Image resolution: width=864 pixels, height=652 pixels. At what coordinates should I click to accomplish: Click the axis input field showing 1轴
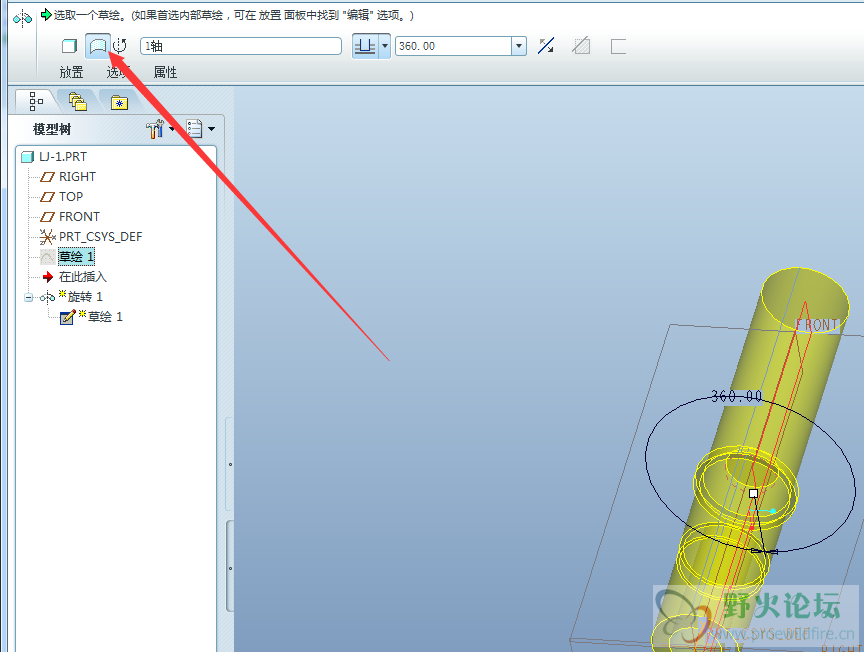click(x=241, y=46)
